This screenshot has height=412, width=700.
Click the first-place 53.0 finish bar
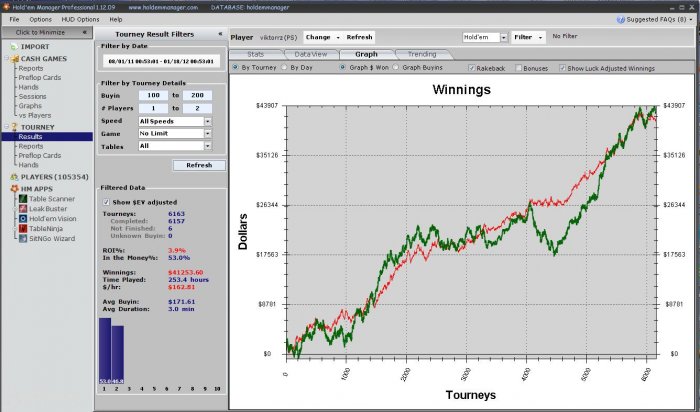pyautogui.click(x=105, y=351)
